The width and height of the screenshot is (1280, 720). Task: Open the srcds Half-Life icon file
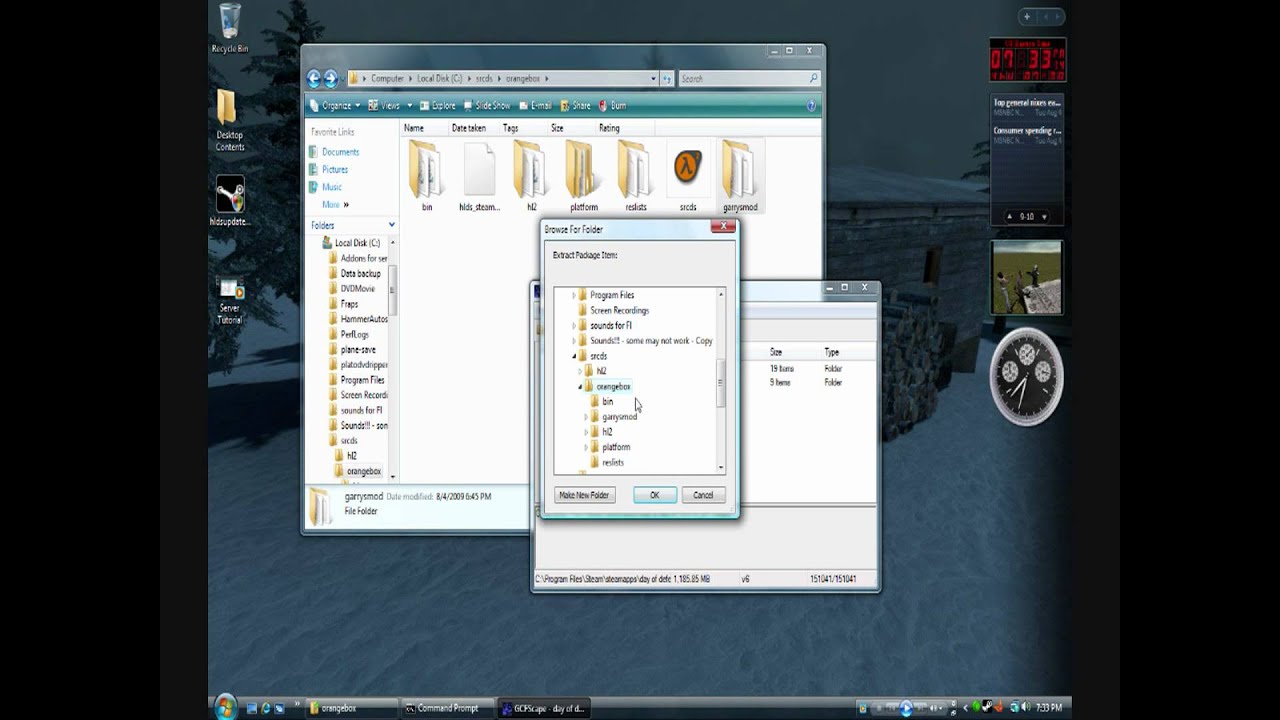coord(687,172)
